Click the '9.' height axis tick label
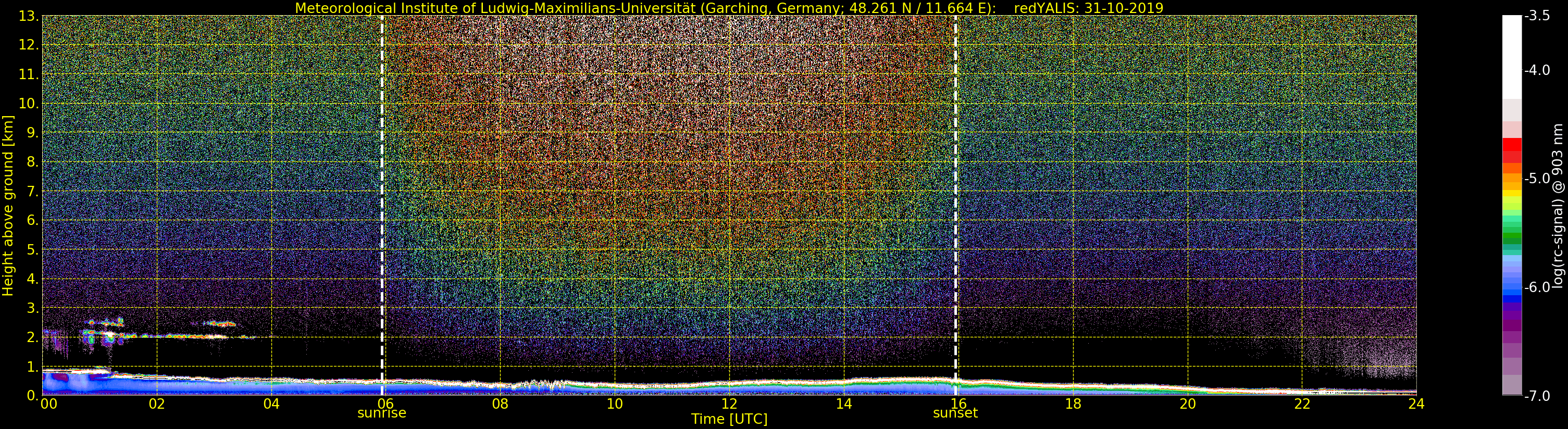This screenshot has height=429, width=1568. pyautogui.click(x=32, y=133)
